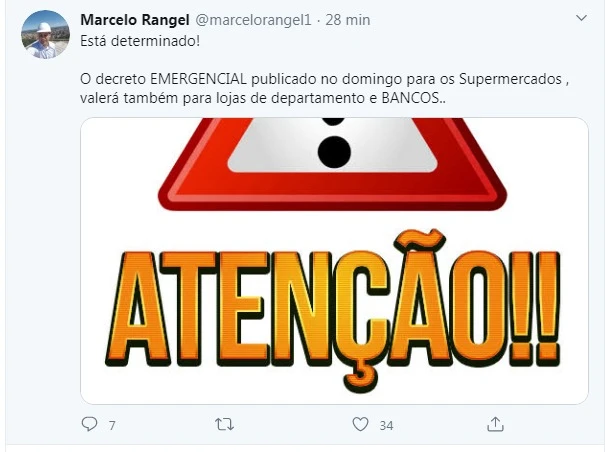605x452 pixels.
Task: Click the text line mentioning BANCOS
Action: click(263, 98)
